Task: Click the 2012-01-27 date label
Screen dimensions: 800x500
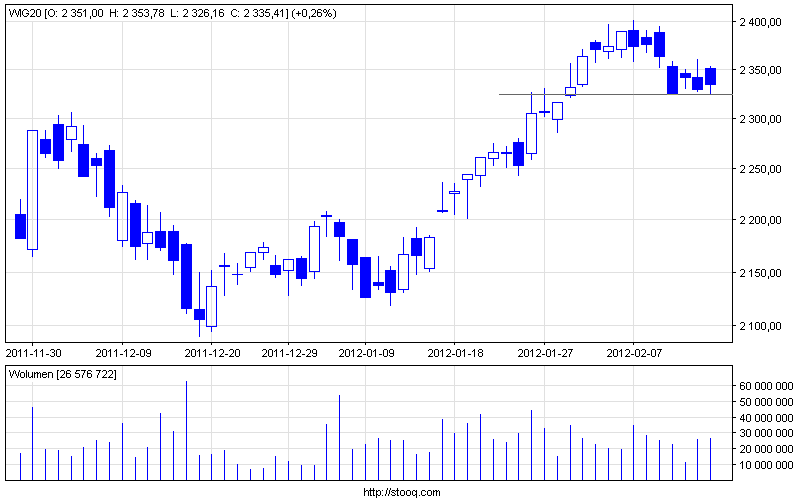Action: click(545, 353)
